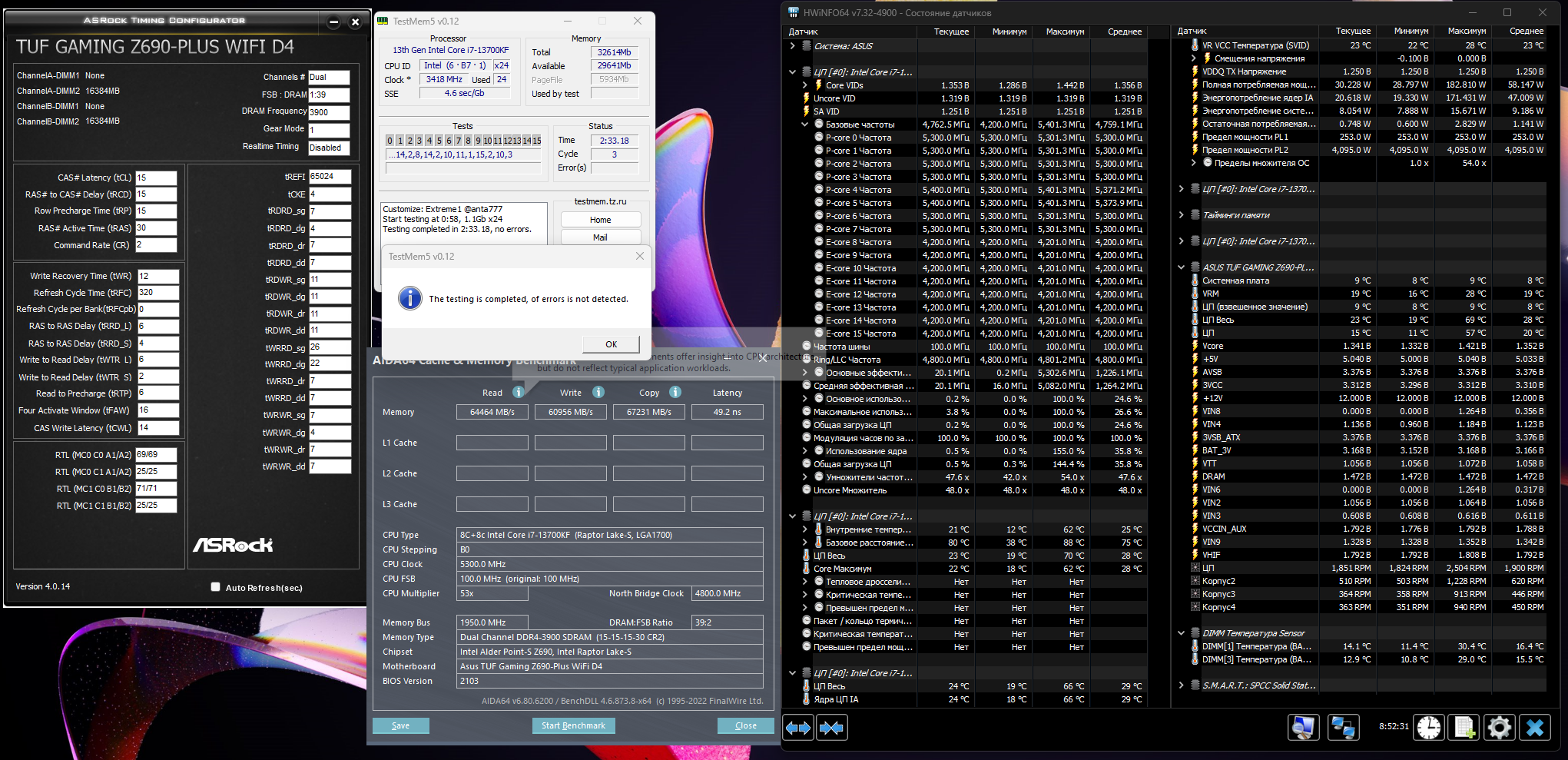Click the ASRock logo in Timing Configurator
The image size is (1568, 760).
(233, 545)
